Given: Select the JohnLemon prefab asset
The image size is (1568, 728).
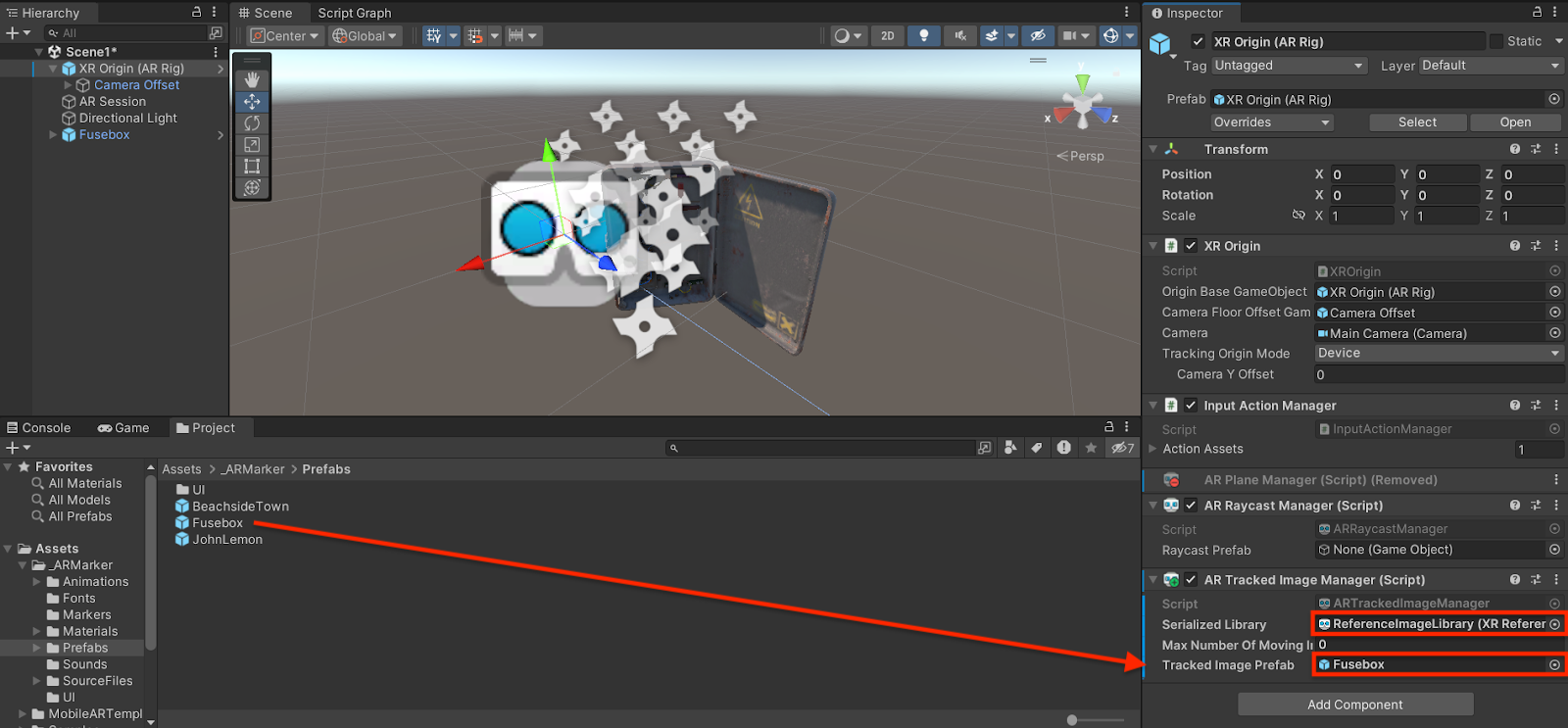Looking at the screenshot, I should click(226, 540).
